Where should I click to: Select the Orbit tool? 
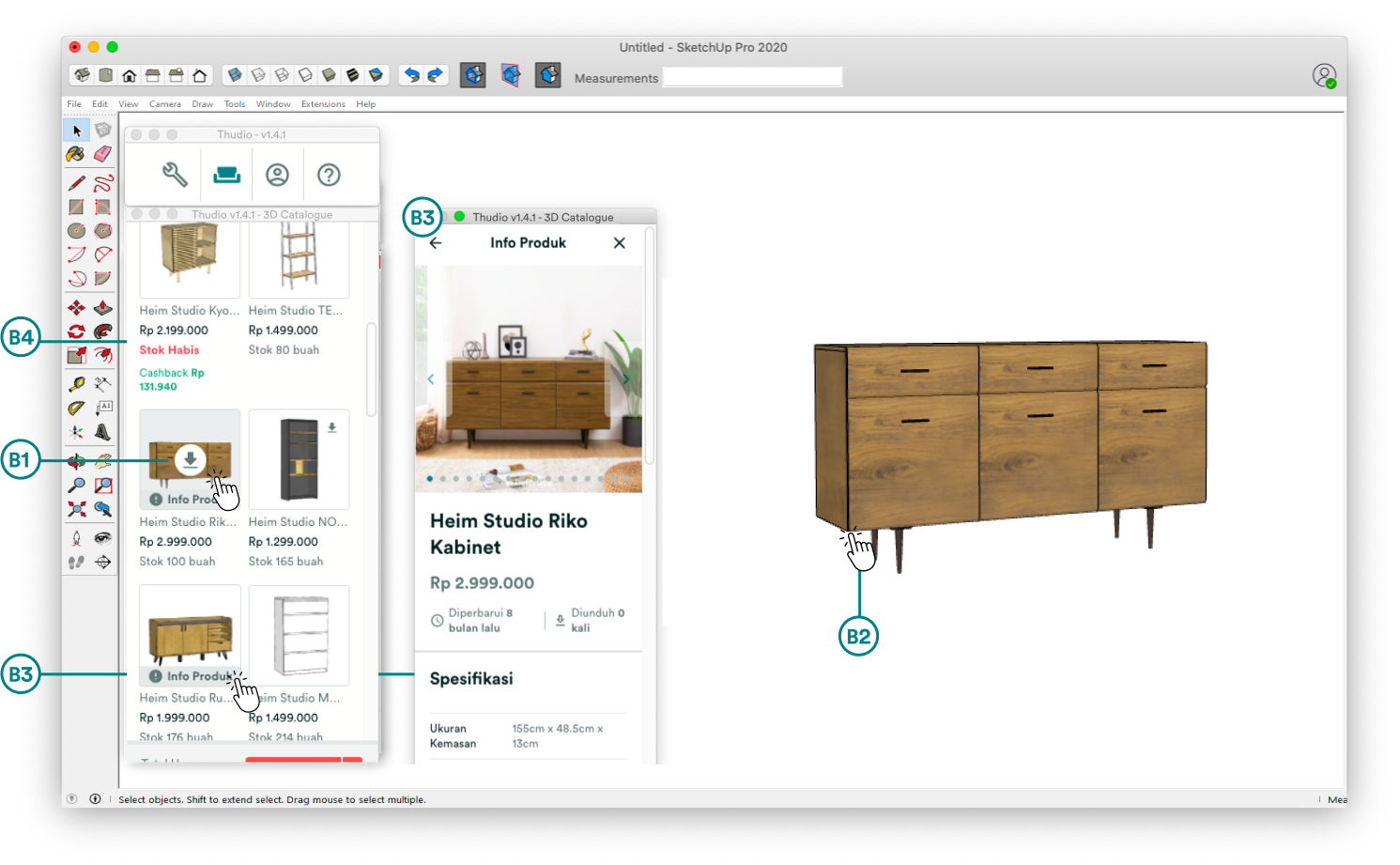tap(76, 461)
